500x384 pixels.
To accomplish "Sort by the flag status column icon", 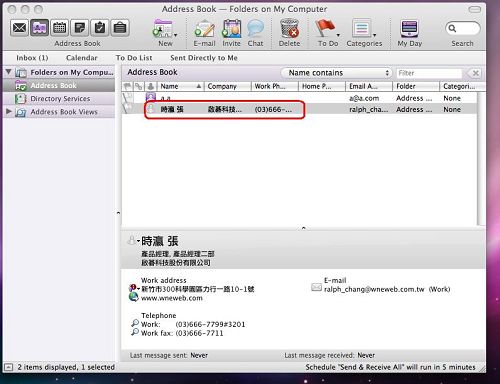I will [127, 86].
